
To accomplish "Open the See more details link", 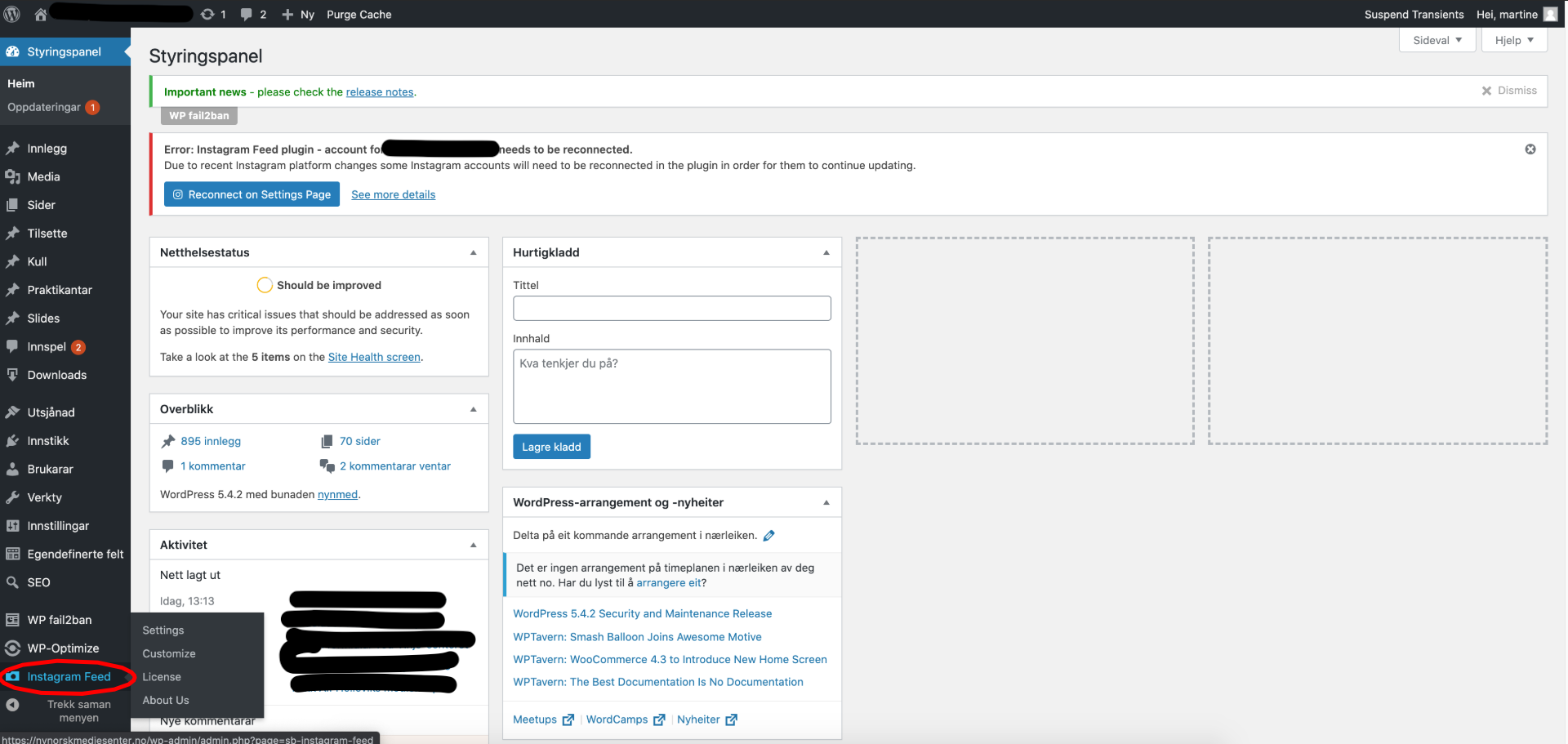I will [394, 194].
